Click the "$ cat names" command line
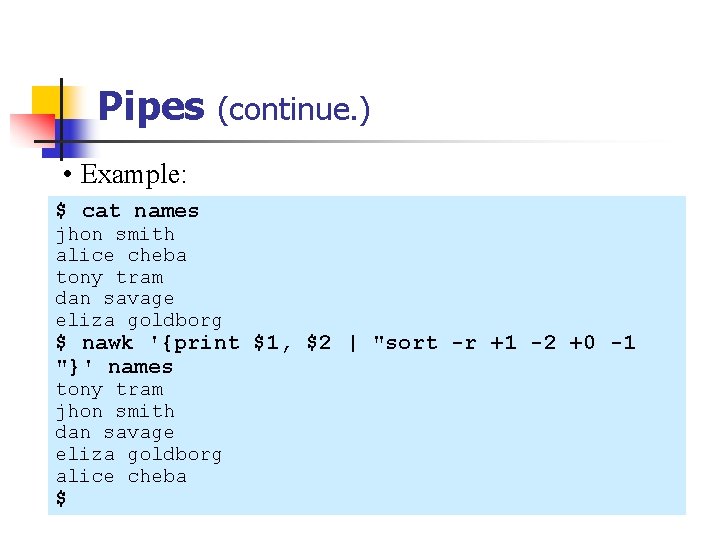 click(127, 211)
